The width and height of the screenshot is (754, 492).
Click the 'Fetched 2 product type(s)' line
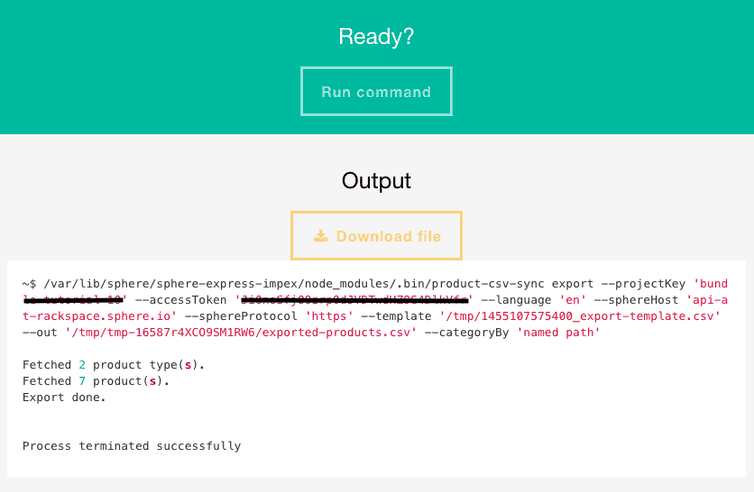pyautogui.click(x=113, y=365)
